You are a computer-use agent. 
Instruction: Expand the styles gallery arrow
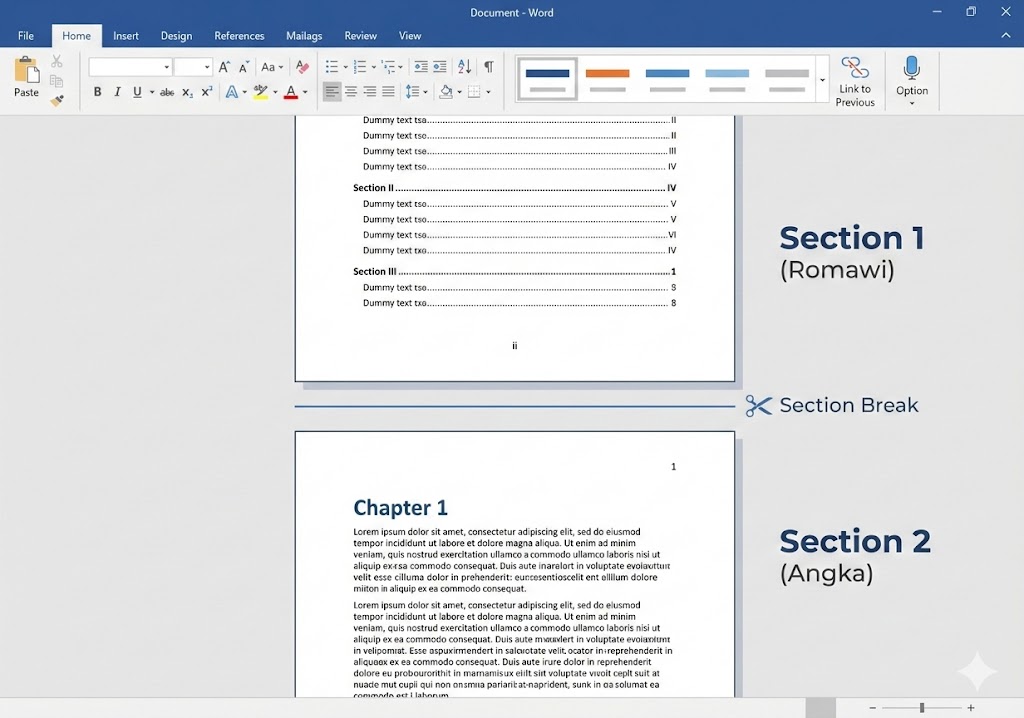[x=822, y=80]
